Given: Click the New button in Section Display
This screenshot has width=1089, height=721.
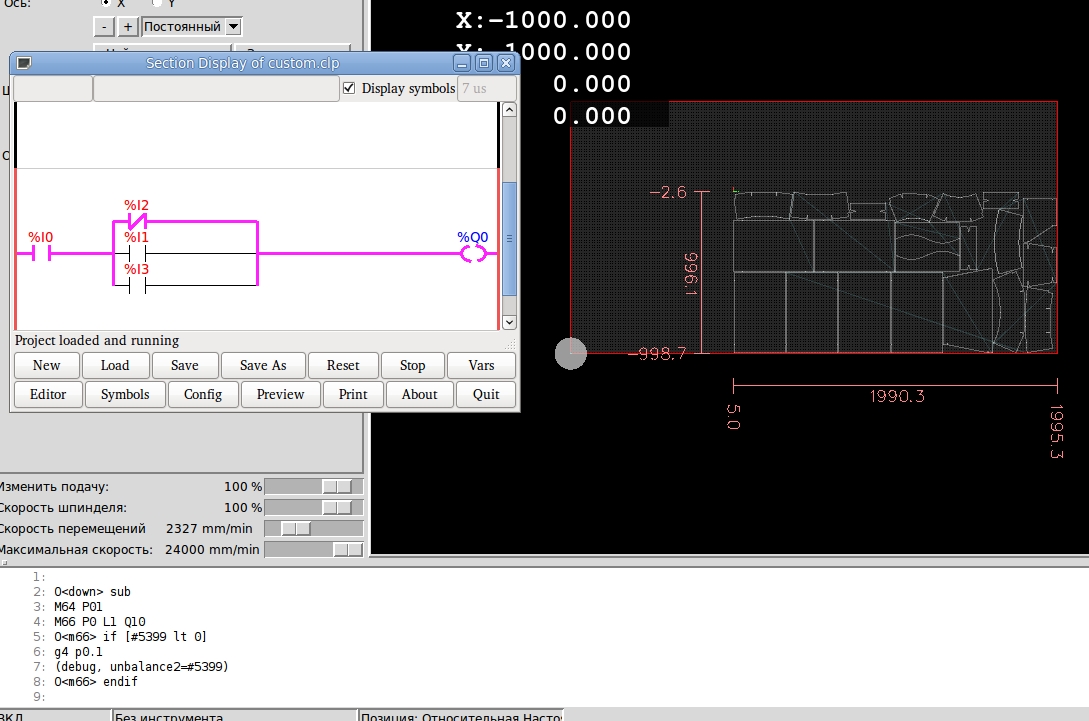Looking at the screenshot, I should 47,365.
